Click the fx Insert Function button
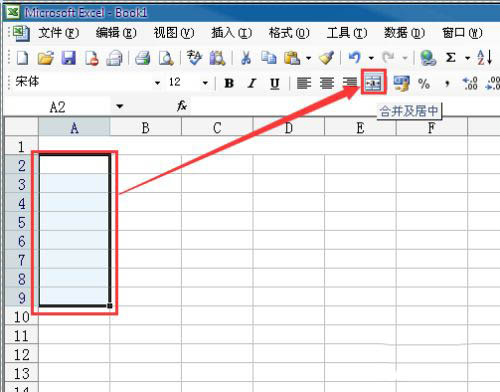 click(182, 106)
